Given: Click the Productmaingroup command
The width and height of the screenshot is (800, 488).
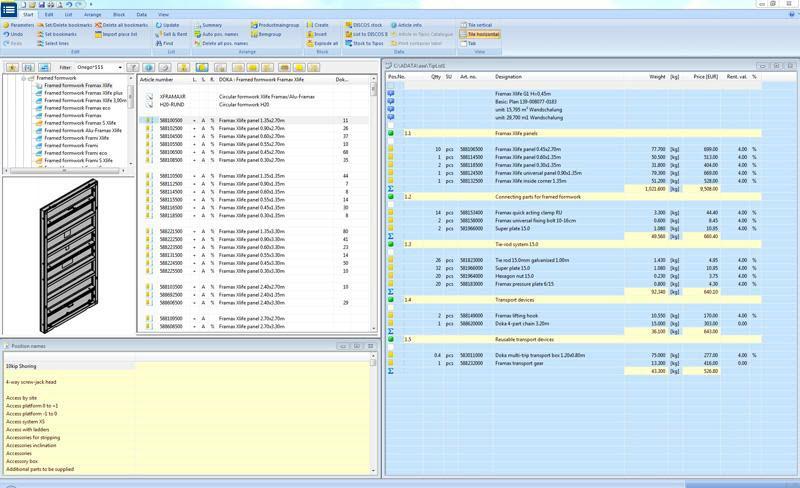Looking at the screenshot, I should coord(275,25).
